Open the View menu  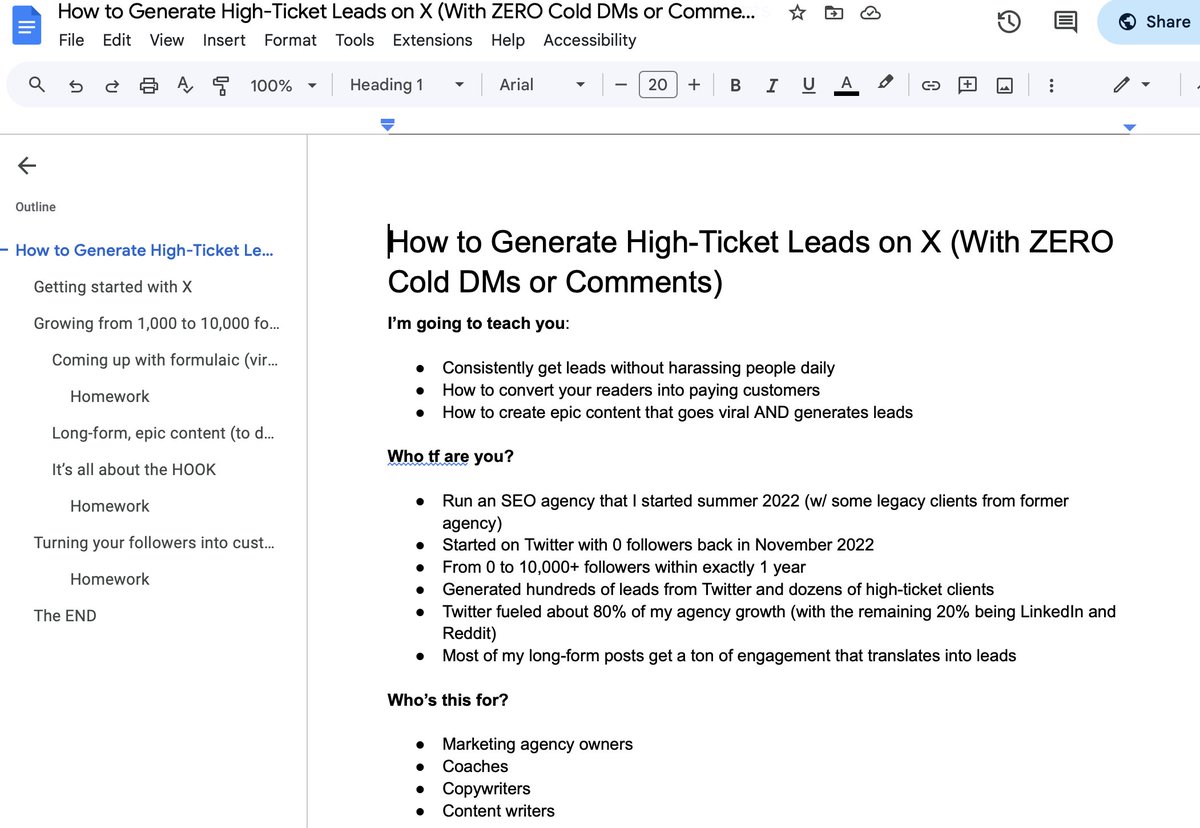(167, 40)
